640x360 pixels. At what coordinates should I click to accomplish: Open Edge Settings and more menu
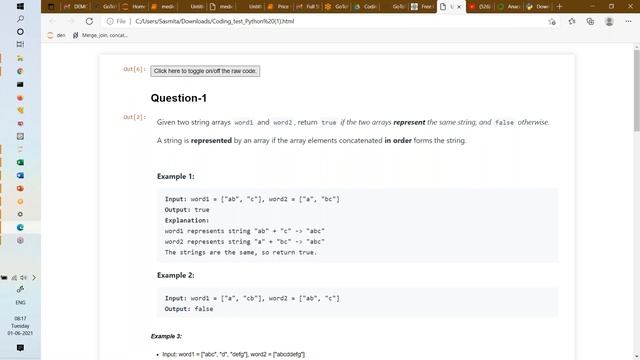[628, 22]
